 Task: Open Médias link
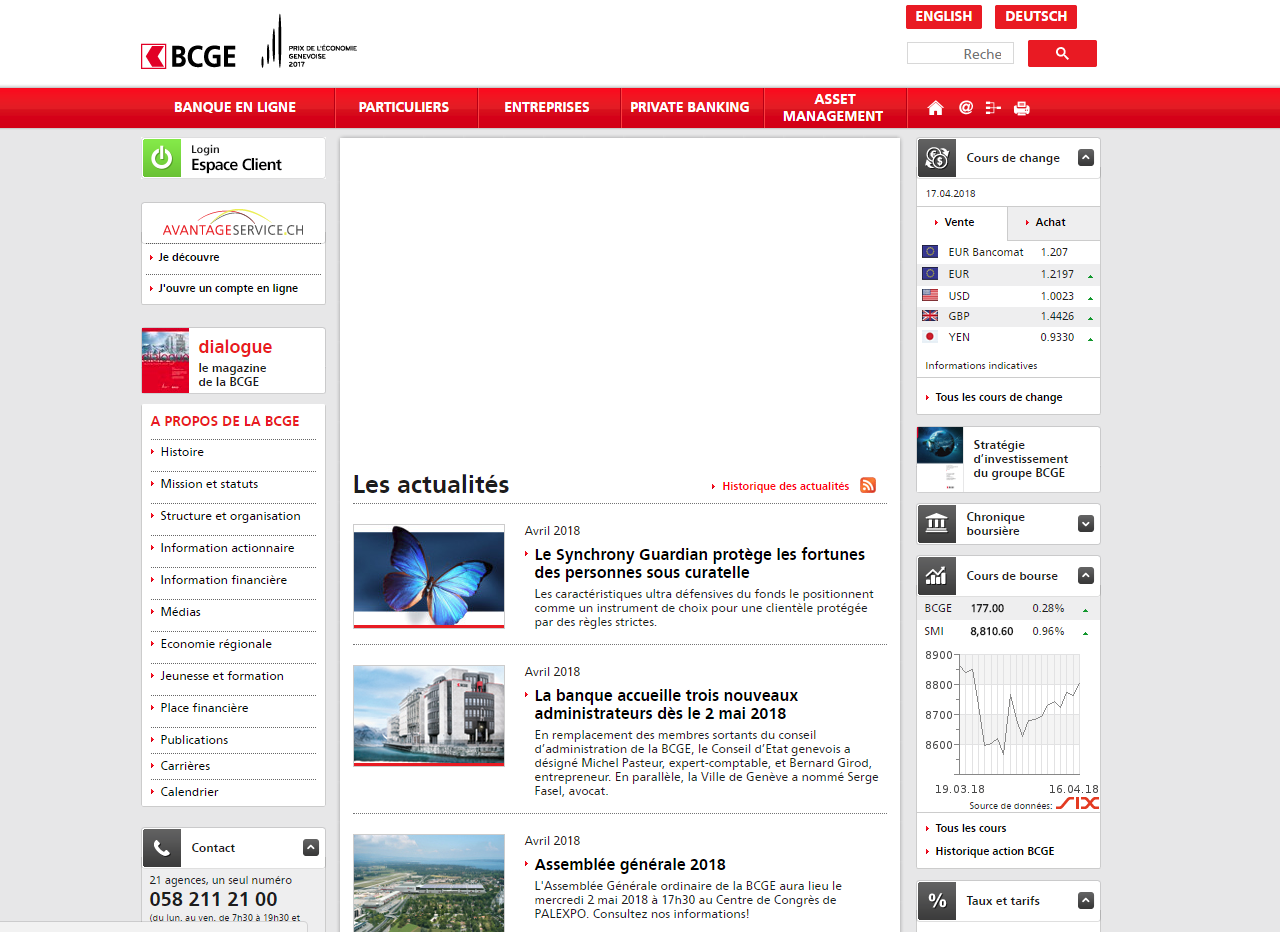[x=180, y=612]
